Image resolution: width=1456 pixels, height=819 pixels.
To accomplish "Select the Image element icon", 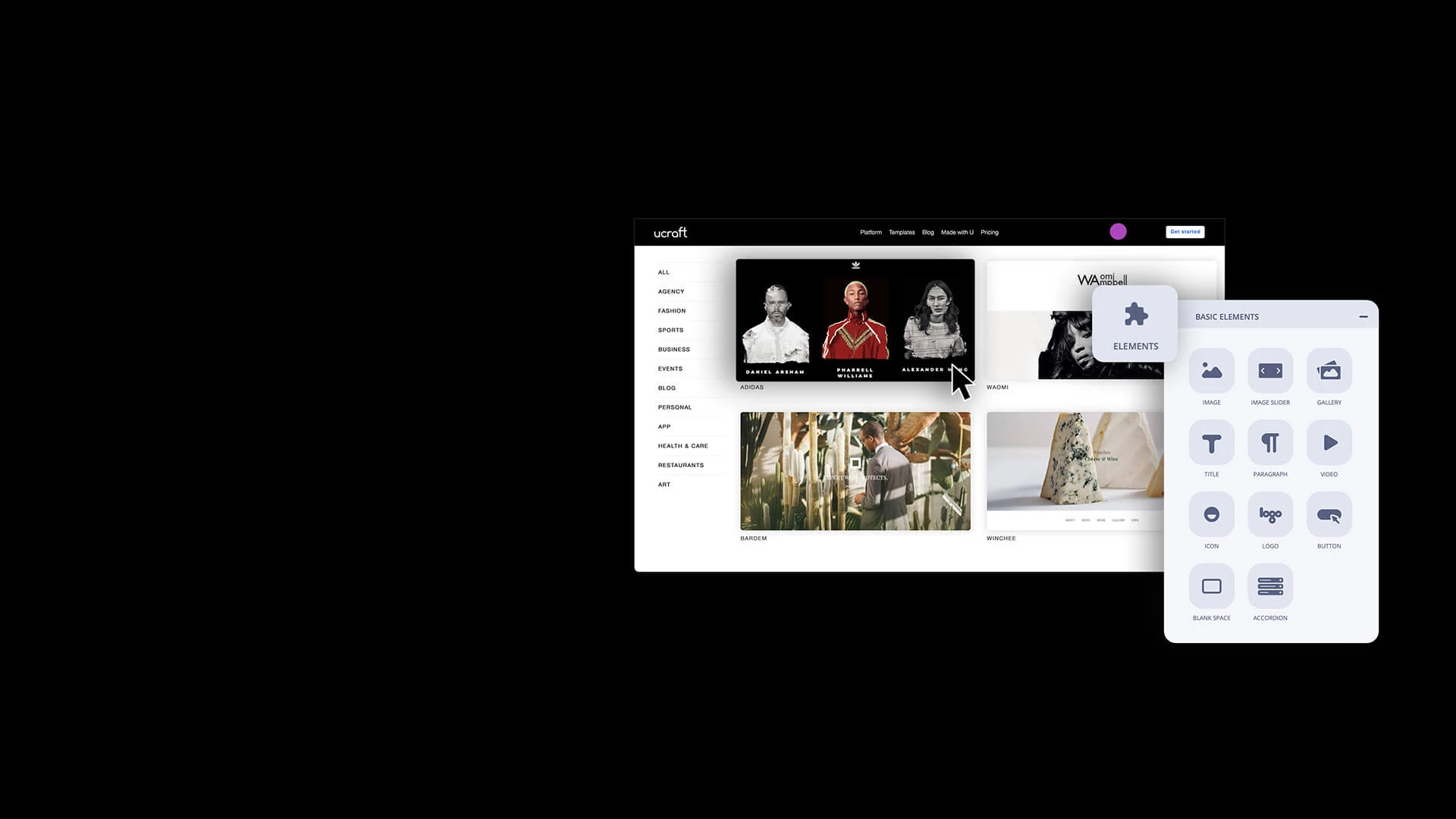I will click(x=1211, y=371).
